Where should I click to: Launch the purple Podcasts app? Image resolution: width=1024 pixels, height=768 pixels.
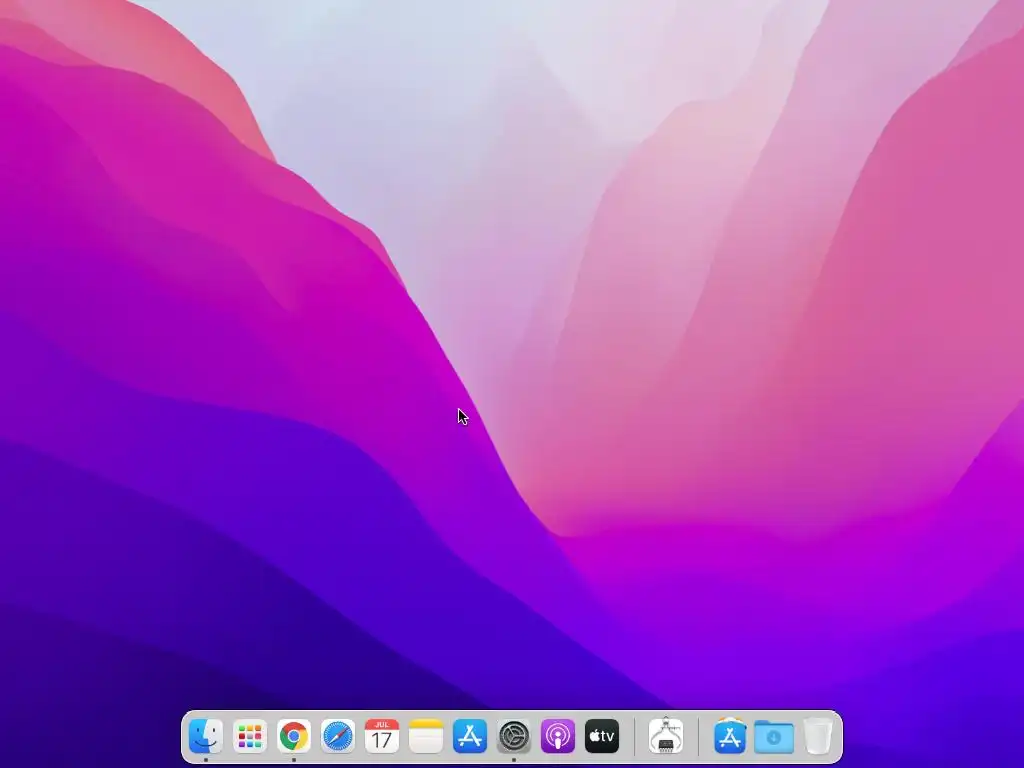coord(558,736)
